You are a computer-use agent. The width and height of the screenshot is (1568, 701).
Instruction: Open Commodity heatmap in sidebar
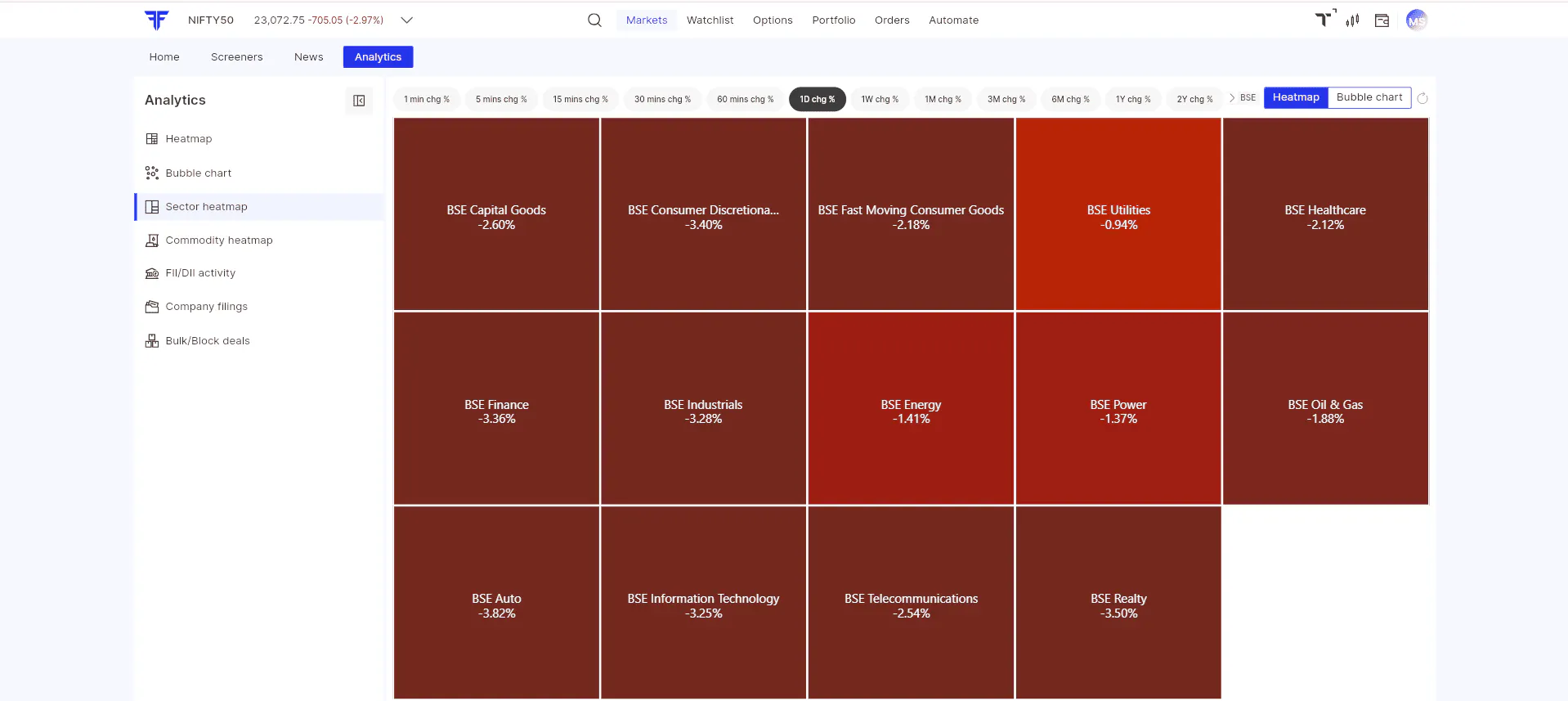tap(259, 240)
